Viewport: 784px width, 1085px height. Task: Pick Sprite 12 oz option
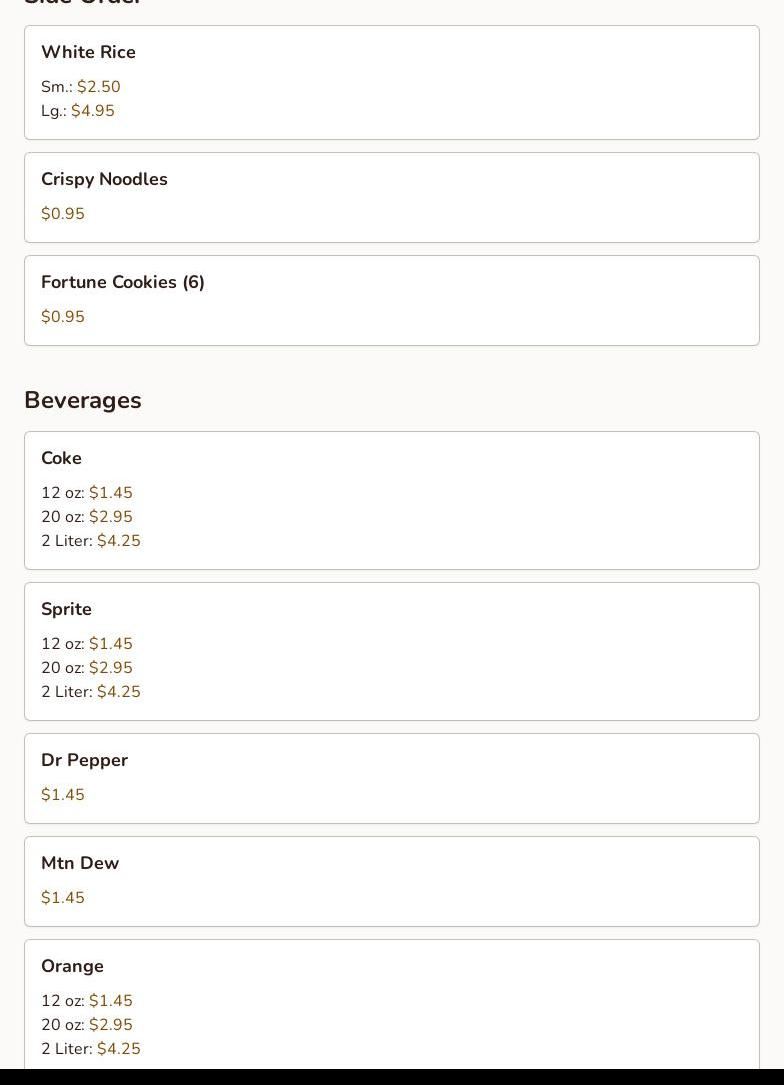pyautogui.click(x=86, y=644)
